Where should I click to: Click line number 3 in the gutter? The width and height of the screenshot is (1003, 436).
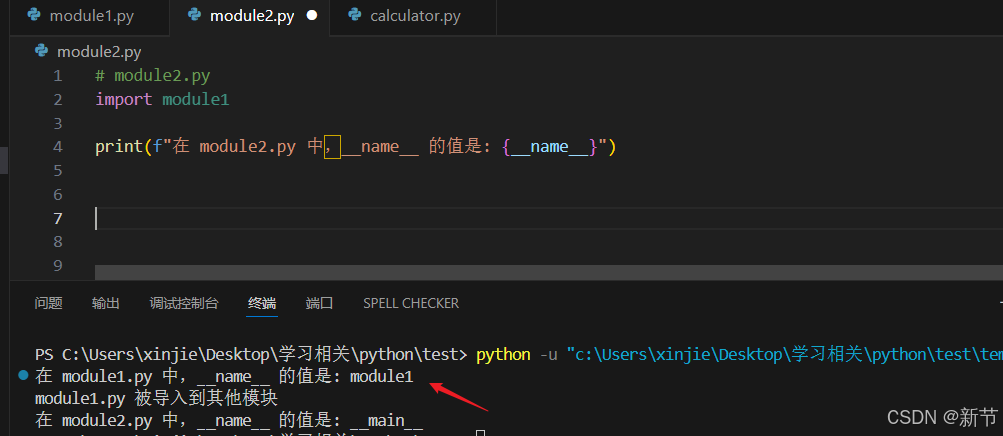point(58,123)
